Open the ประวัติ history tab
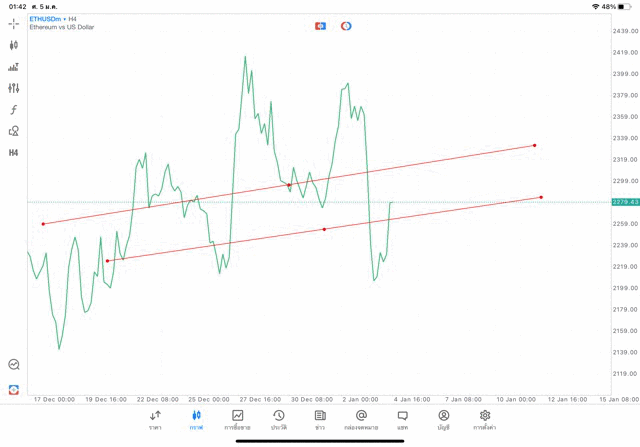 (279, 420)
